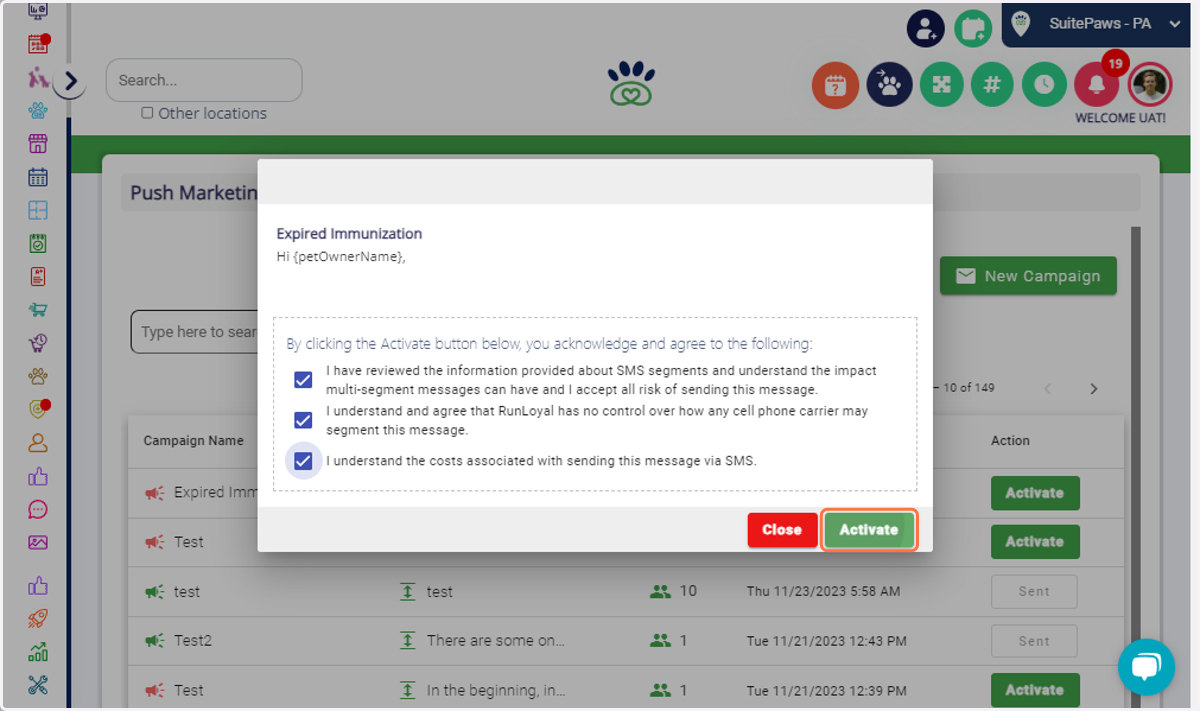Click the New Campaign button

1028,276
